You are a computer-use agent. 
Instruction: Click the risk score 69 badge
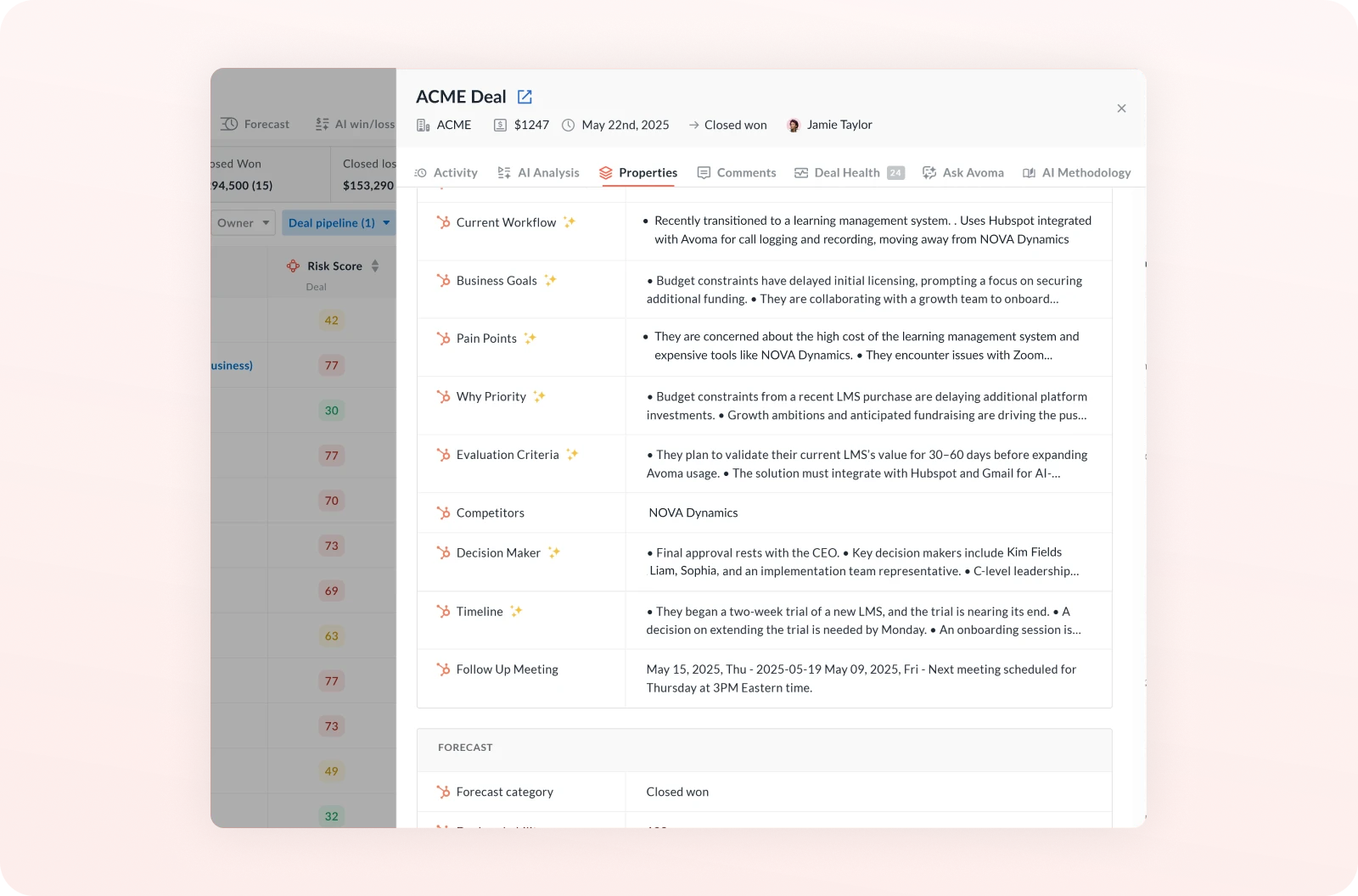click(331, 591)
